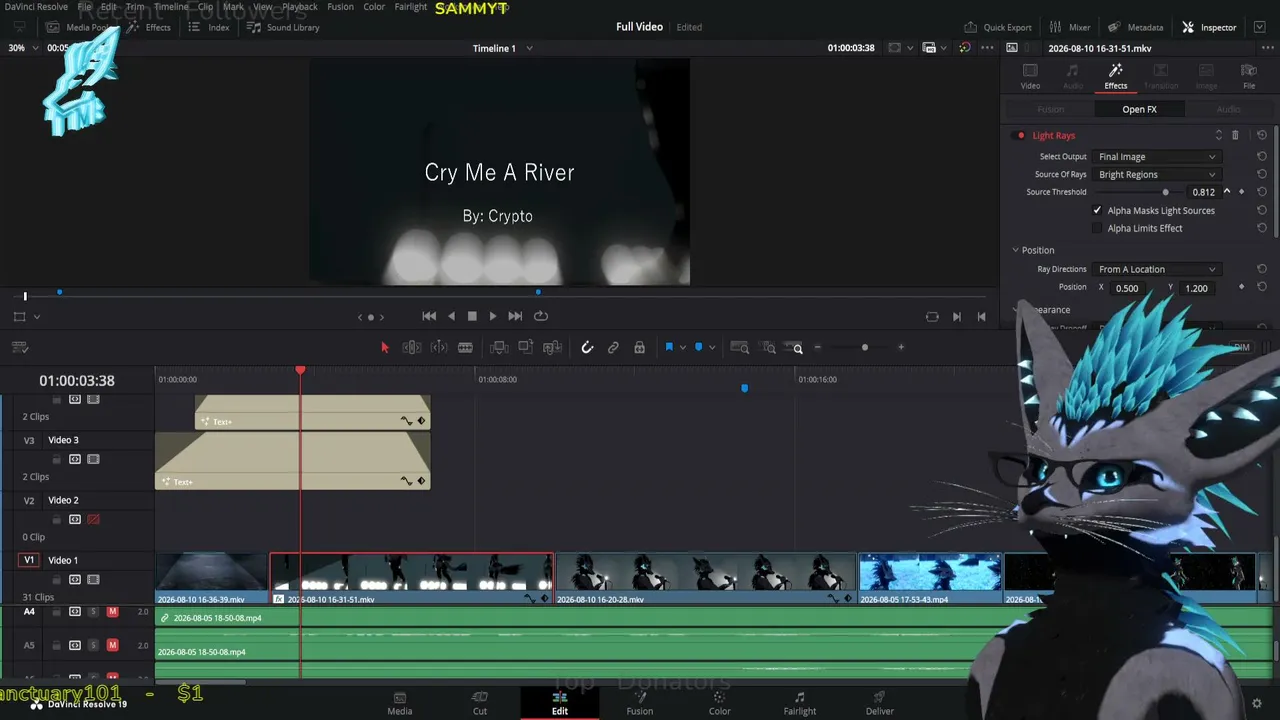1280x720 pixels.
Task: Open the Mixer panel
Action: click(1070, 27)
